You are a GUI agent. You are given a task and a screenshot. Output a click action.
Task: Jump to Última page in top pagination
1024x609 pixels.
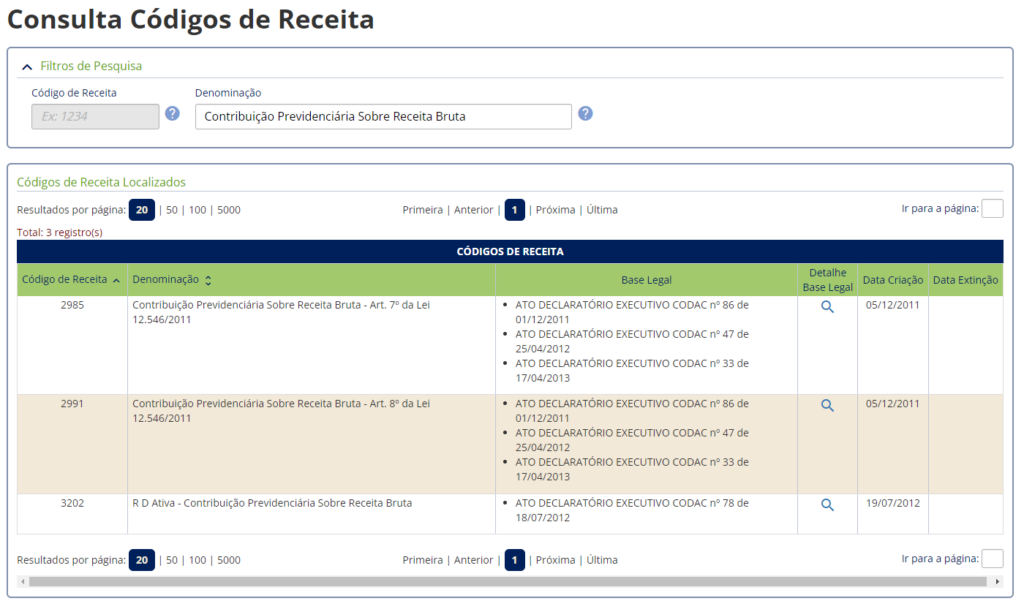[602, 210]
